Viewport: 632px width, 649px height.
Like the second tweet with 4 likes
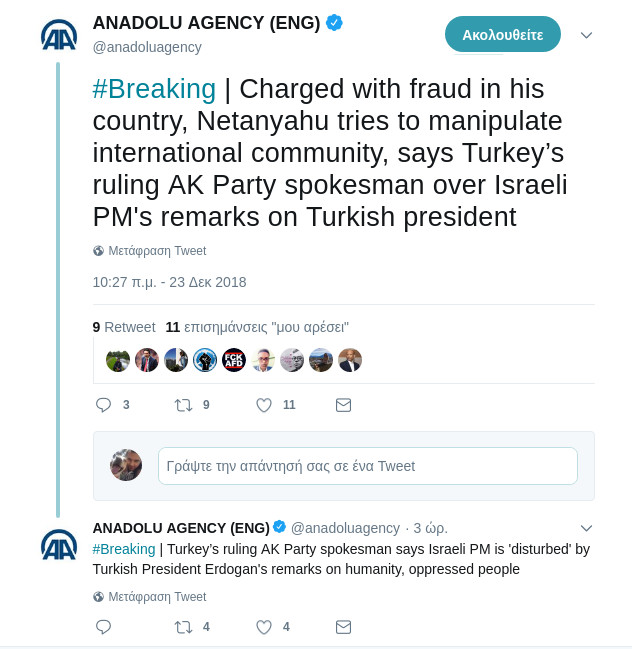click(x=264, y=627)
